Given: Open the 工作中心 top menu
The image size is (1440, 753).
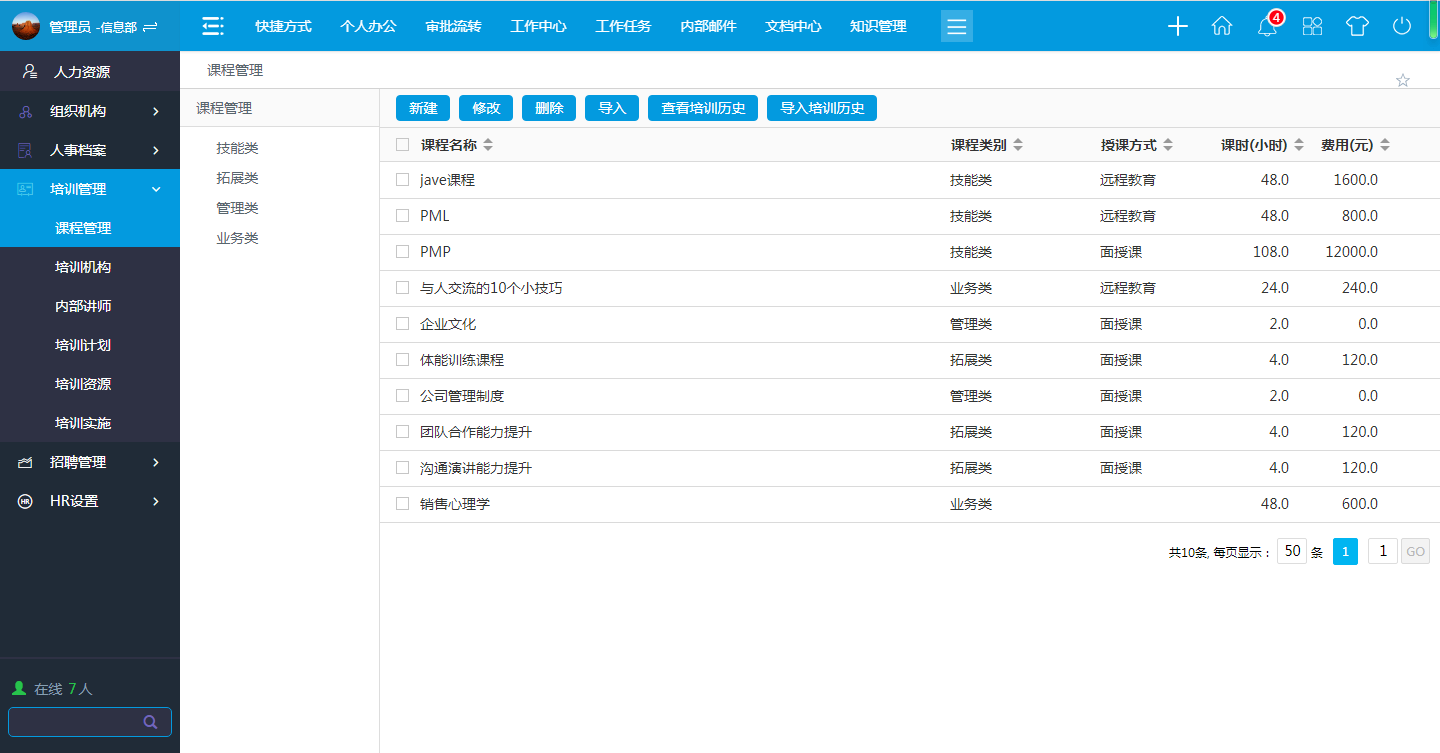Looking at the screenshot, I should pyautogui.click(x=538, y=26).
